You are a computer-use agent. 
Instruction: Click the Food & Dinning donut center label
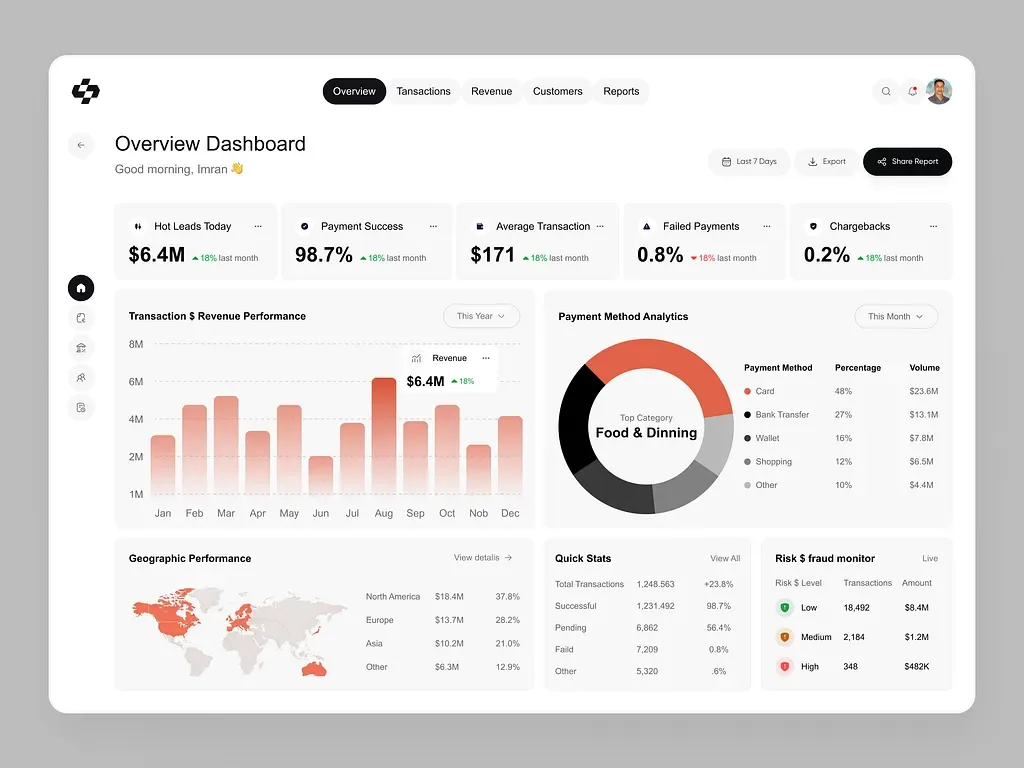coord(647,433)
